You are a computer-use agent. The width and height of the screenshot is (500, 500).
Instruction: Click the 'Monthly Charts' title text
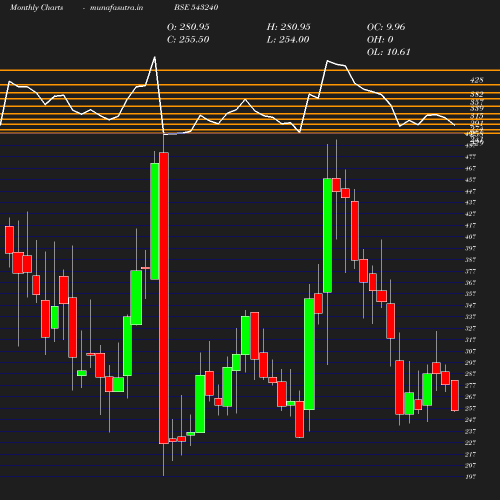click(36, 8)
